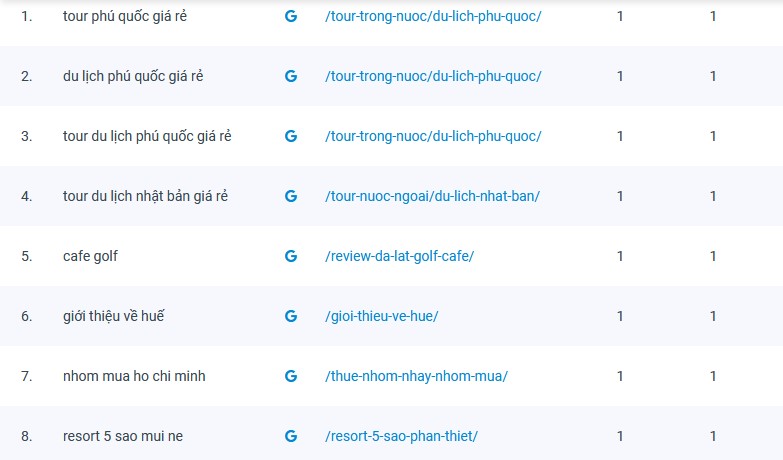Open the /tour-nuoc-ngoai/du-lich-nhat-ban/ link
The image size is (783, 460).
click(x=432, y=196)
